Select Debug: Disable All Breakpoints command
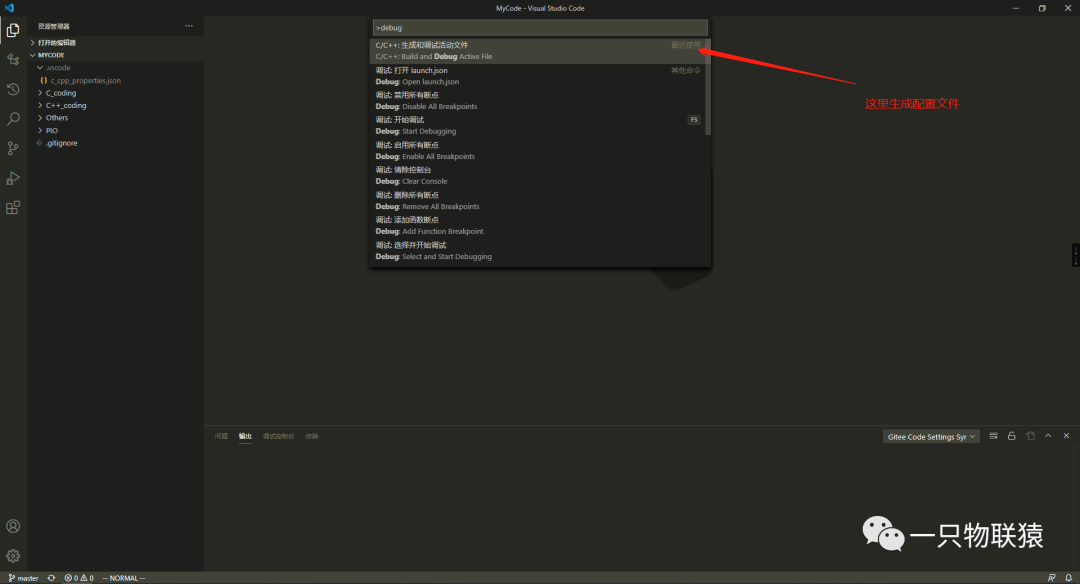1080x584 pixels. coord(537,101)
